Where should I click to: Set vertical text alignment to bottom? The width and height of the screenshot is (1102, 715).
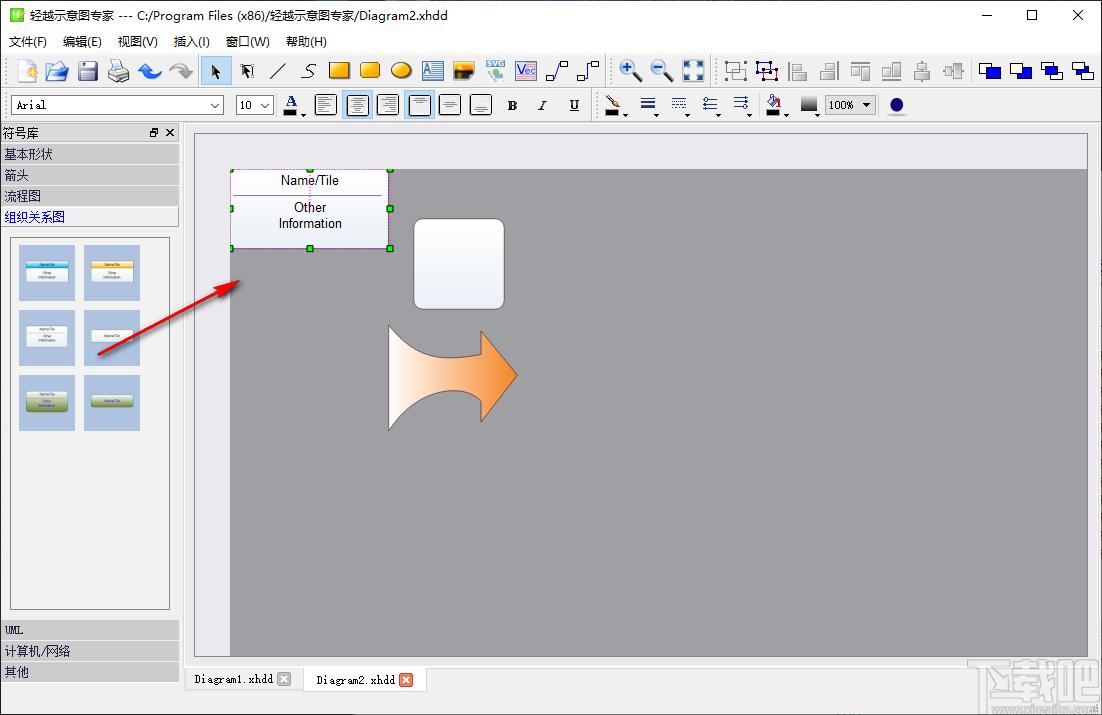pyautogui.click(x=481, y=105)
